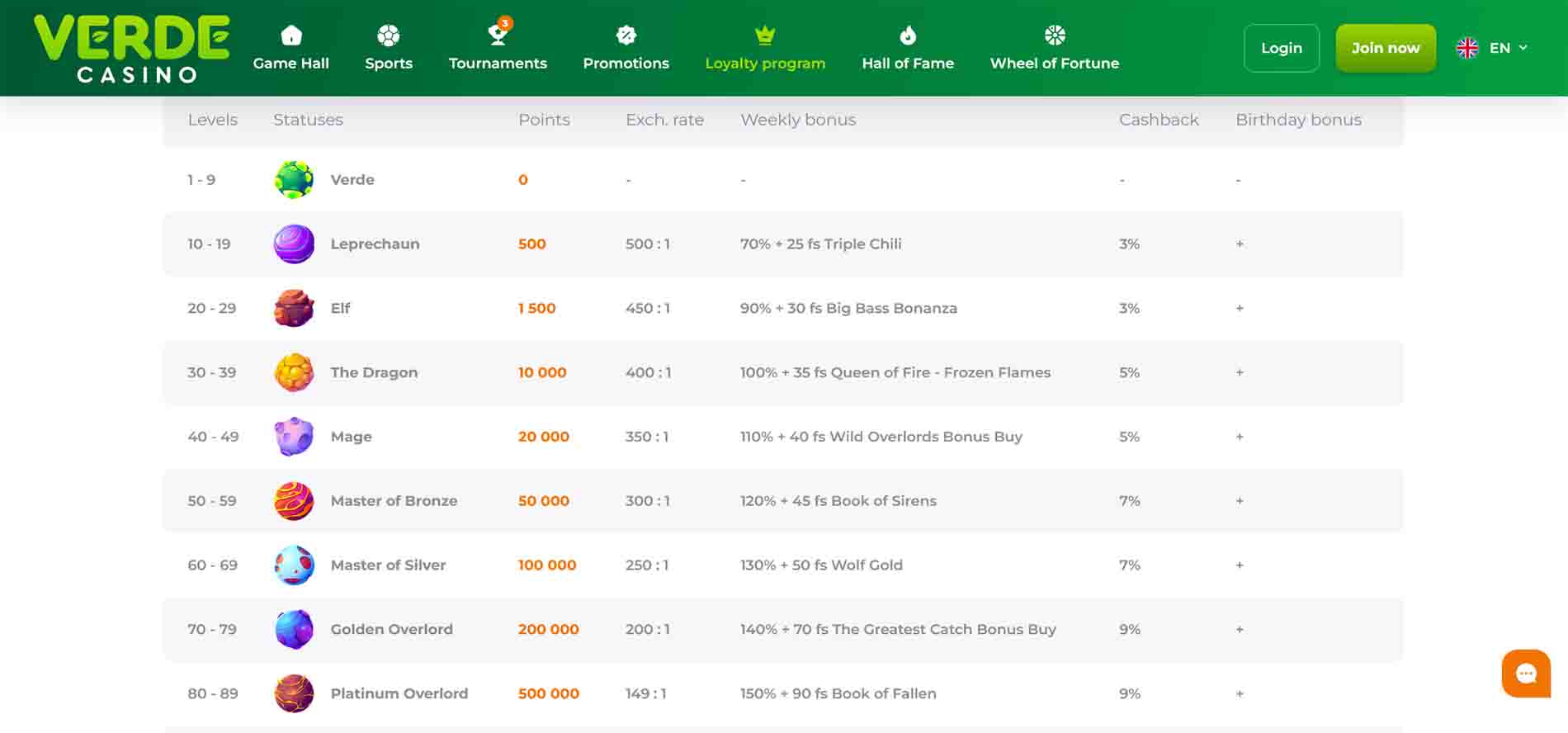Click the Golden Overlord status name

(x=391, y=630)
